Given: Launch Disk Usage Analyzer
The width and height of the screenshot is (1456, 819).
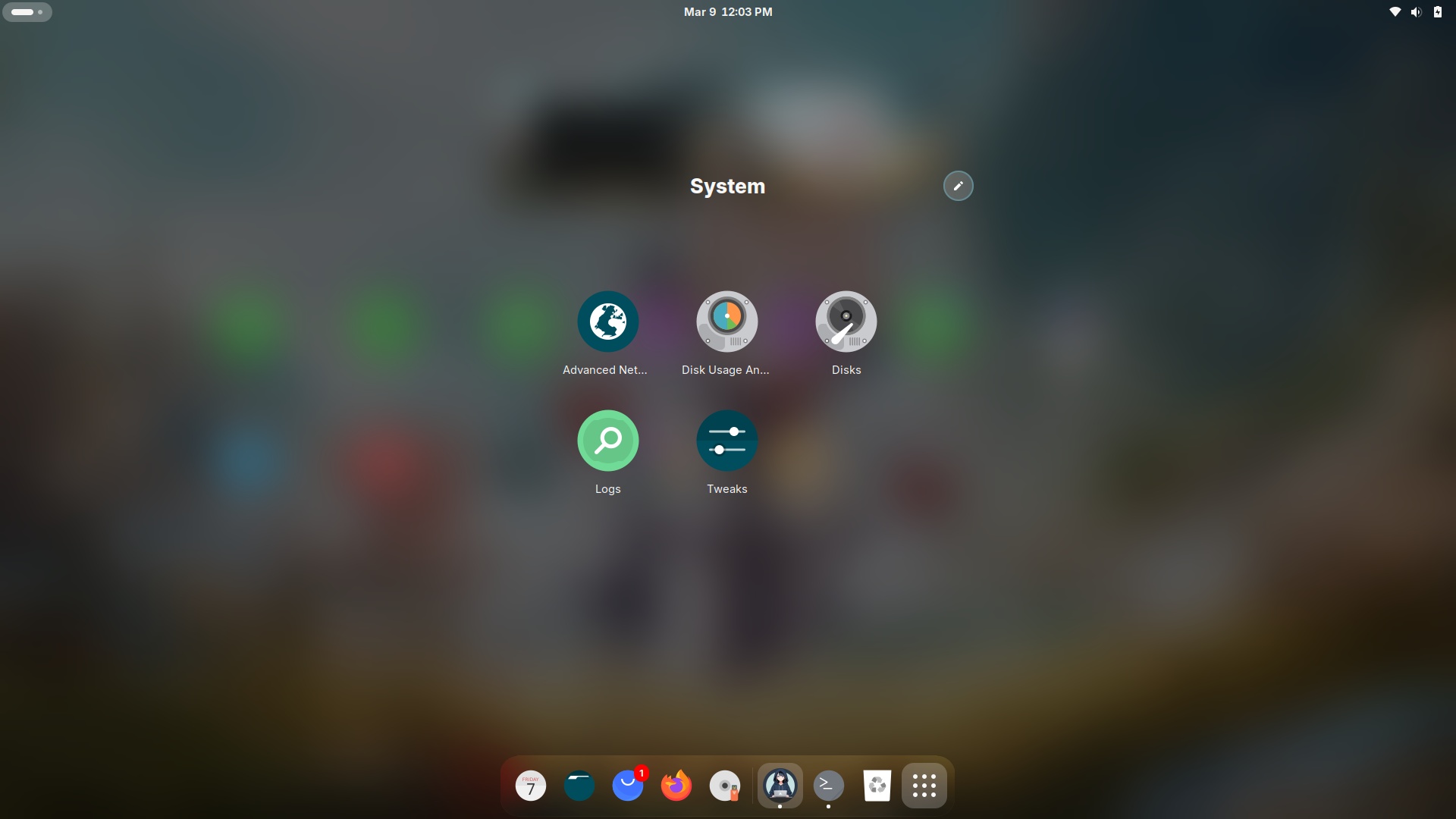Looking at the screenshot, I should point(726,322).
